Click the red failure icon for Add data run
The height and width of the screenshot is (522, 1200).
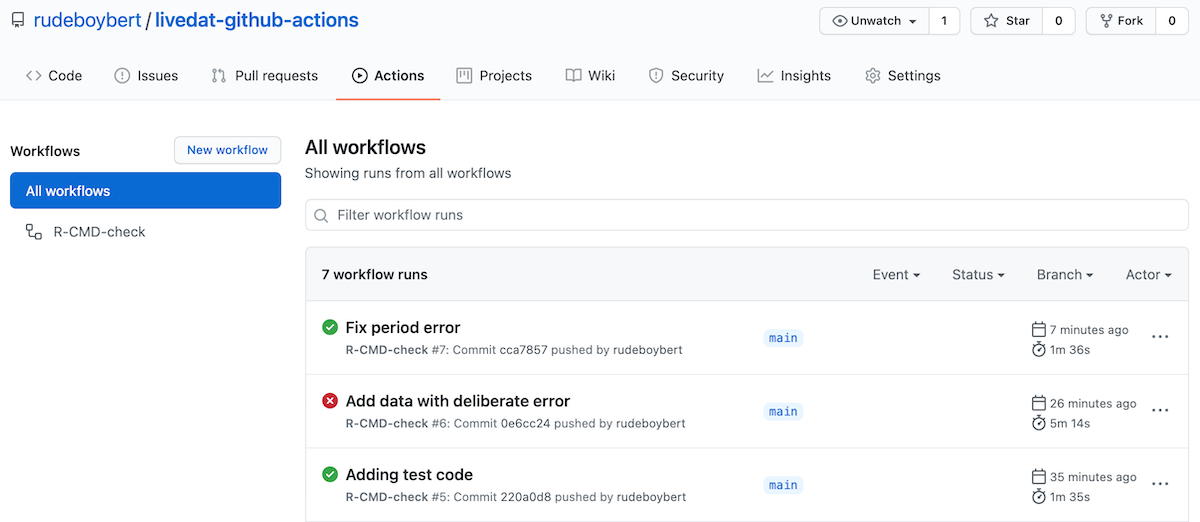tap(329, 401)
